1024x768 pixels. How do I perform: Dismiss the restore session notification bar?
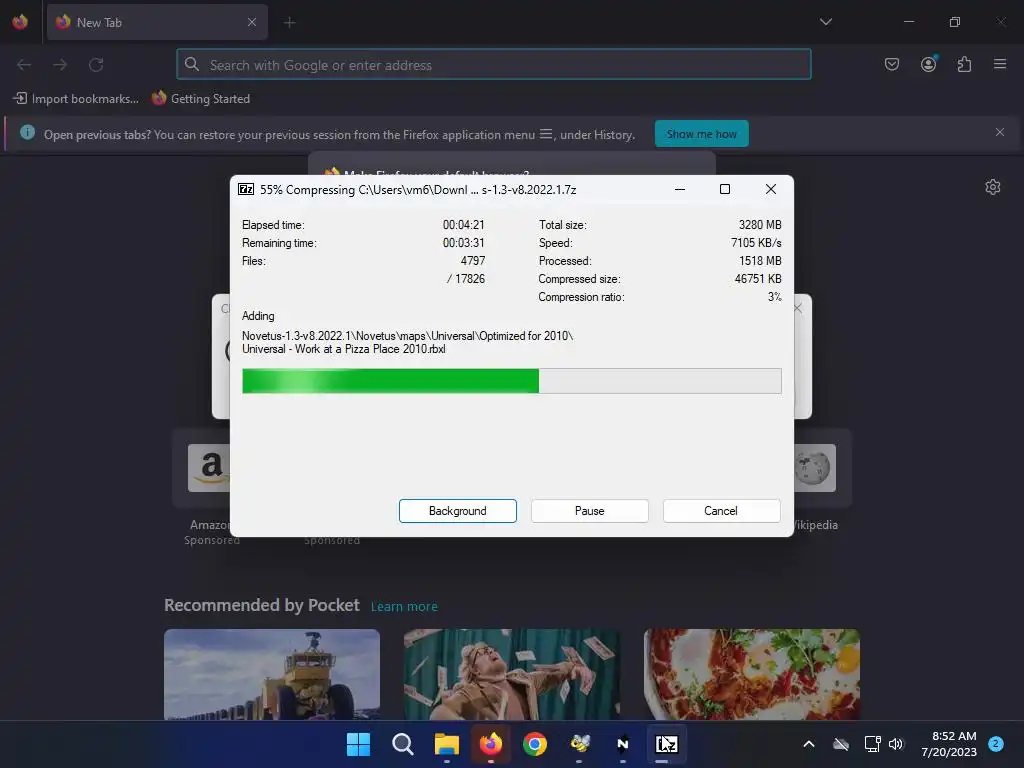1000,133
